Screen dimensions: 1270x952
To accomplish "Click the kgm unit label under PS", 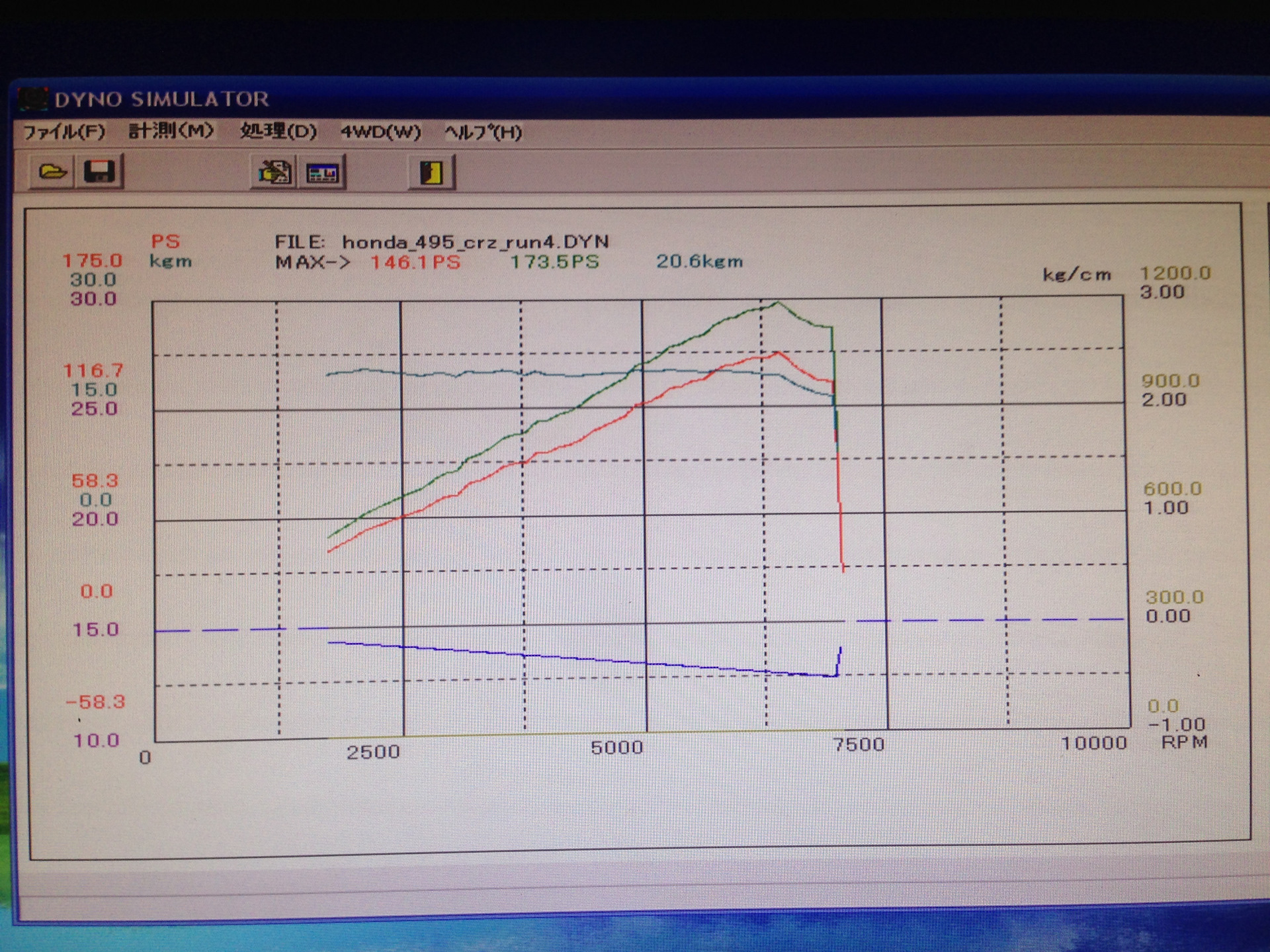I will (171, 261).
